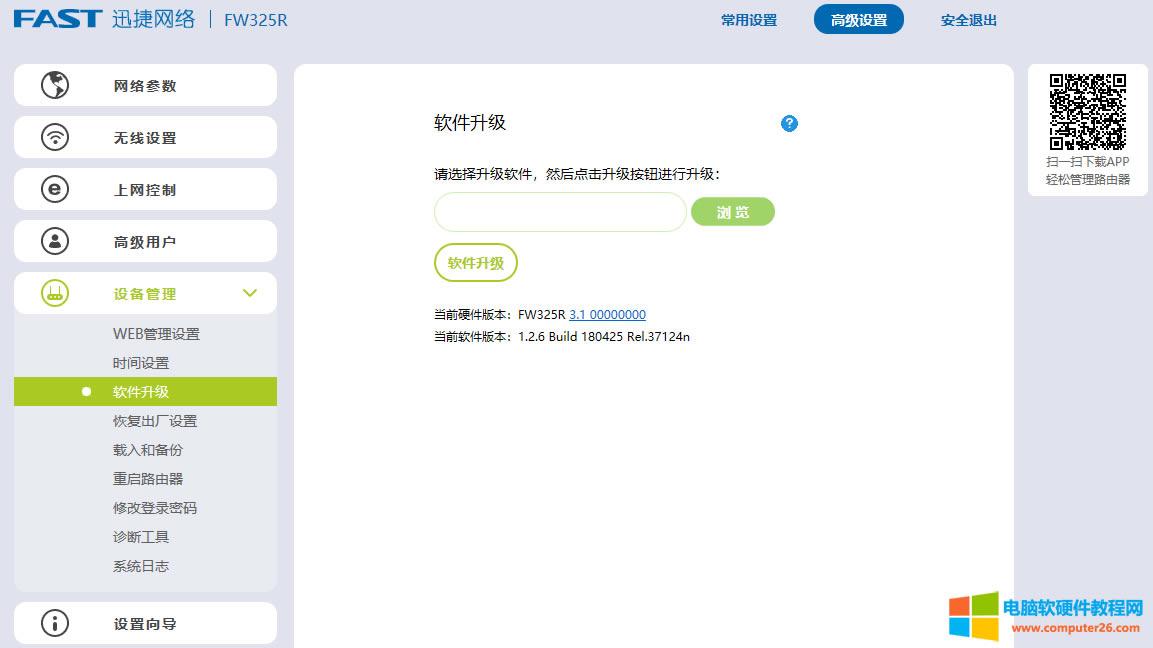
Task: Click the 'e' icon for 上网控制
Action: pyautogui.click(x=55, y=189)
